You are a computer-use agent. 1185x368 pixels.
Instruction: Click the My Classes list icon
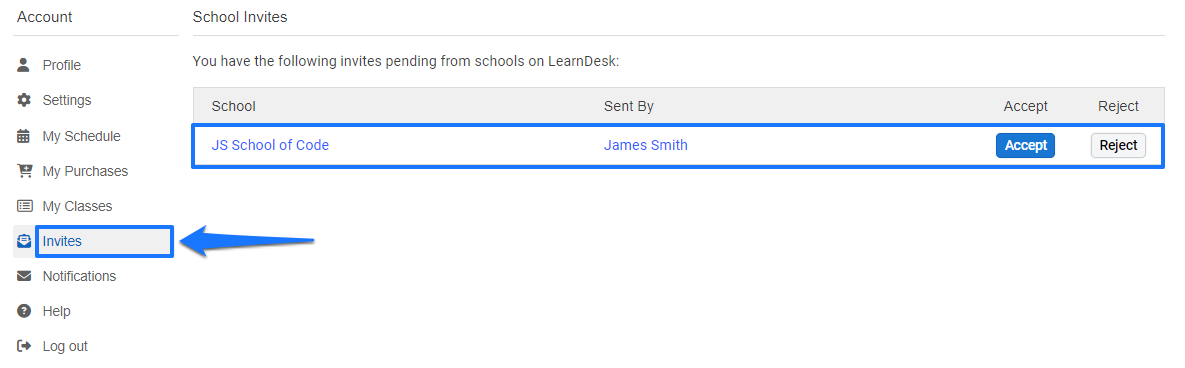[25, 206]
